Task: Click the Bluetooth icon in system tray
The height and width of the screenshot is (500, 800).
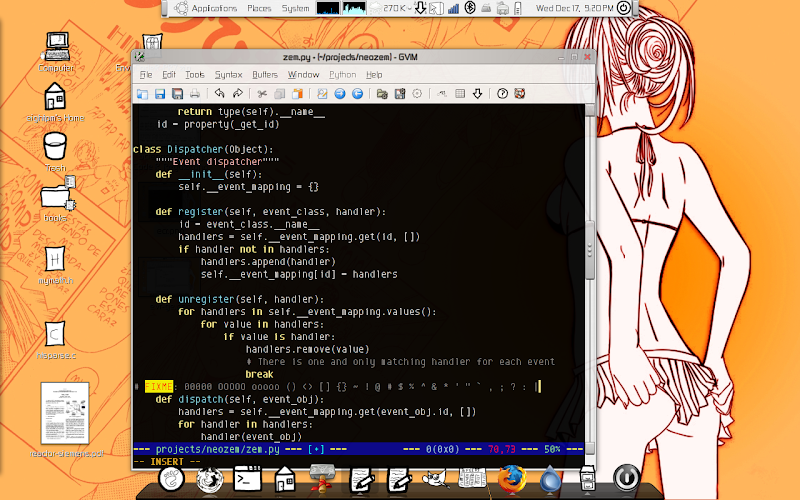Action: click(x=470, y=8)
